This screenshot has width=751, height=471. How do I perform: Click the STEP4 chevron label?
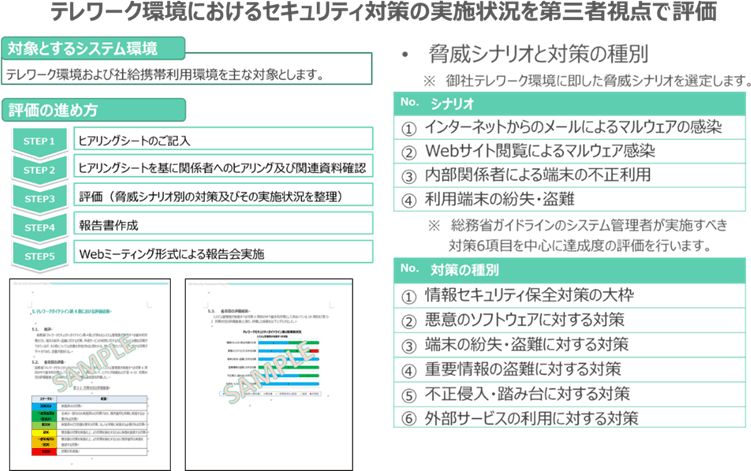click(x=40, y=228)
